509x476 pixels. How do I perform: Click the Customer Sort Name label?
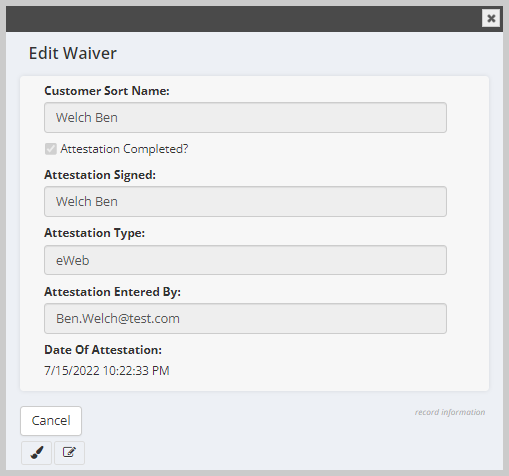point(107,91)
